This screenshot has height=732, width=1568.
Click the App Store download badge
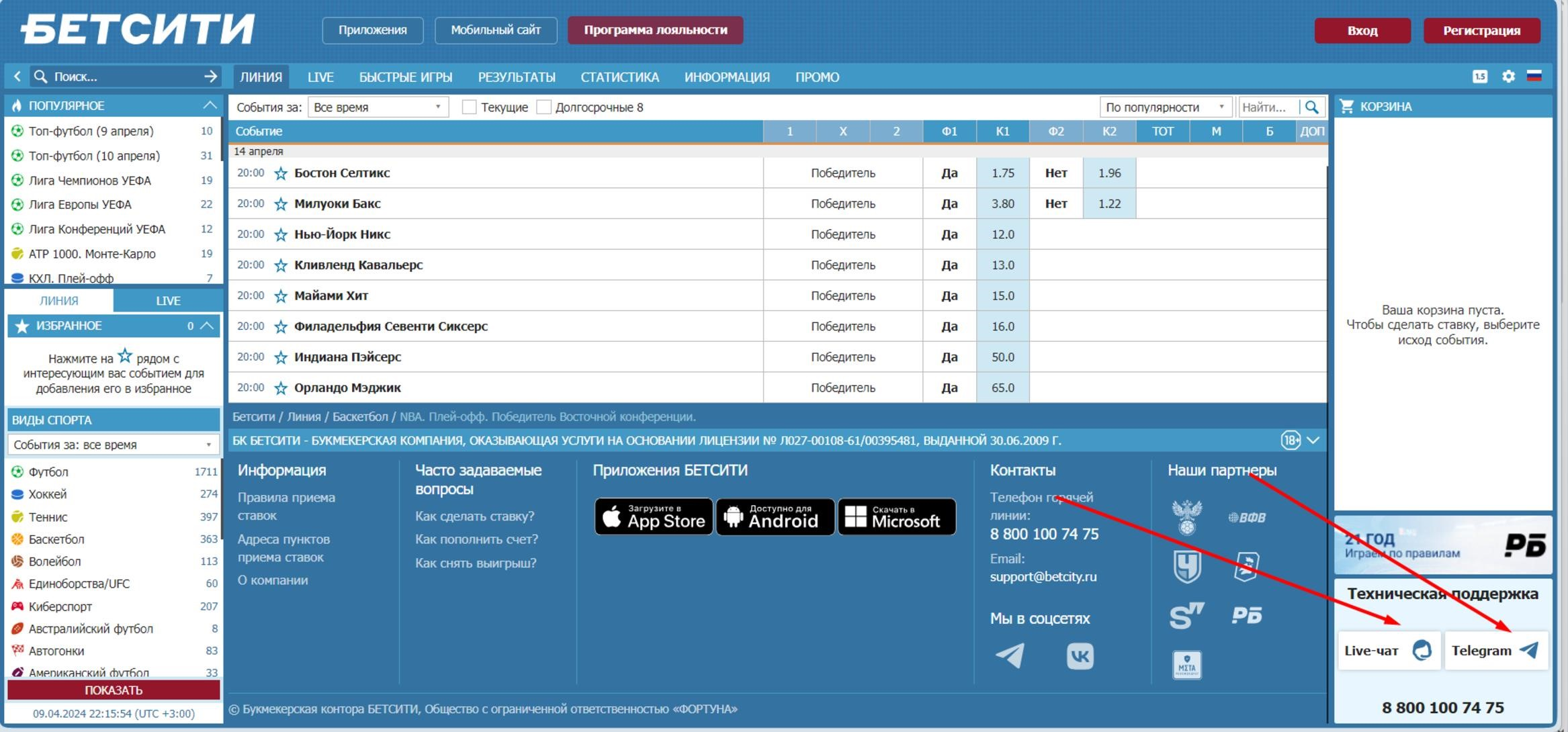pyautogui.click(x=654, y=516)
